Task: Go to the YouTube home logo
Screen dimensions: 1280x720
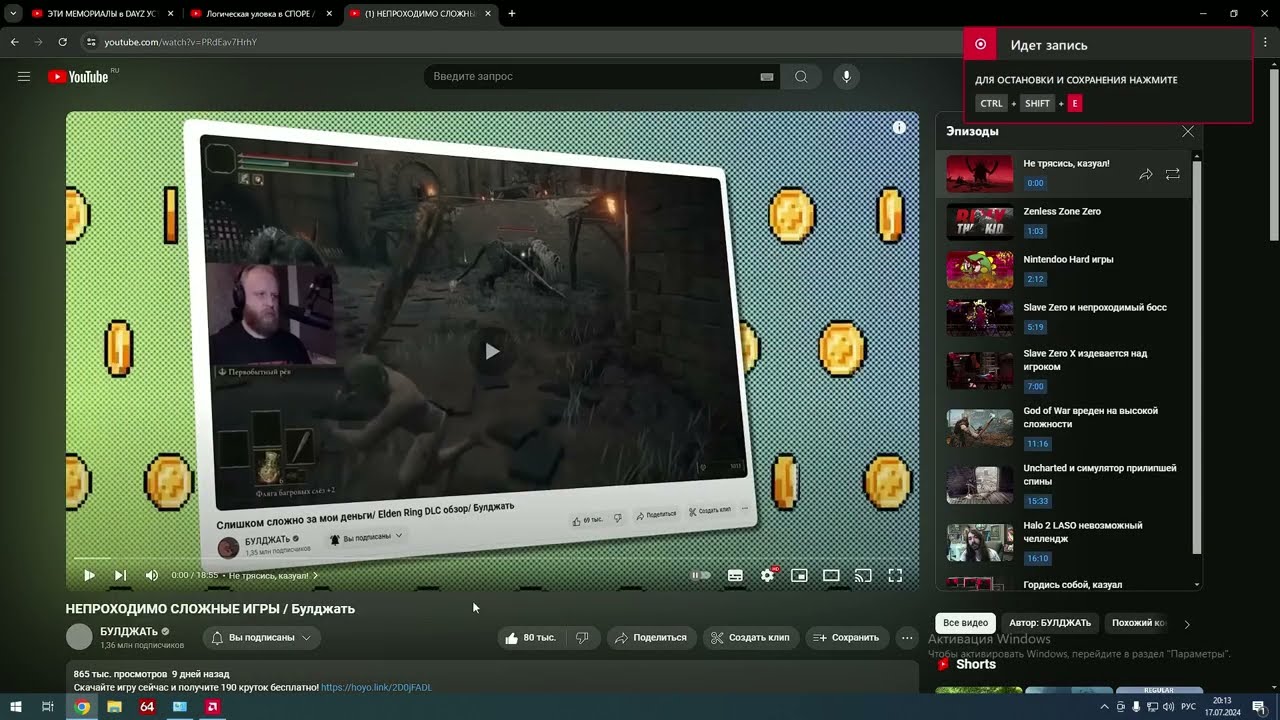Action: coord(78,77)
